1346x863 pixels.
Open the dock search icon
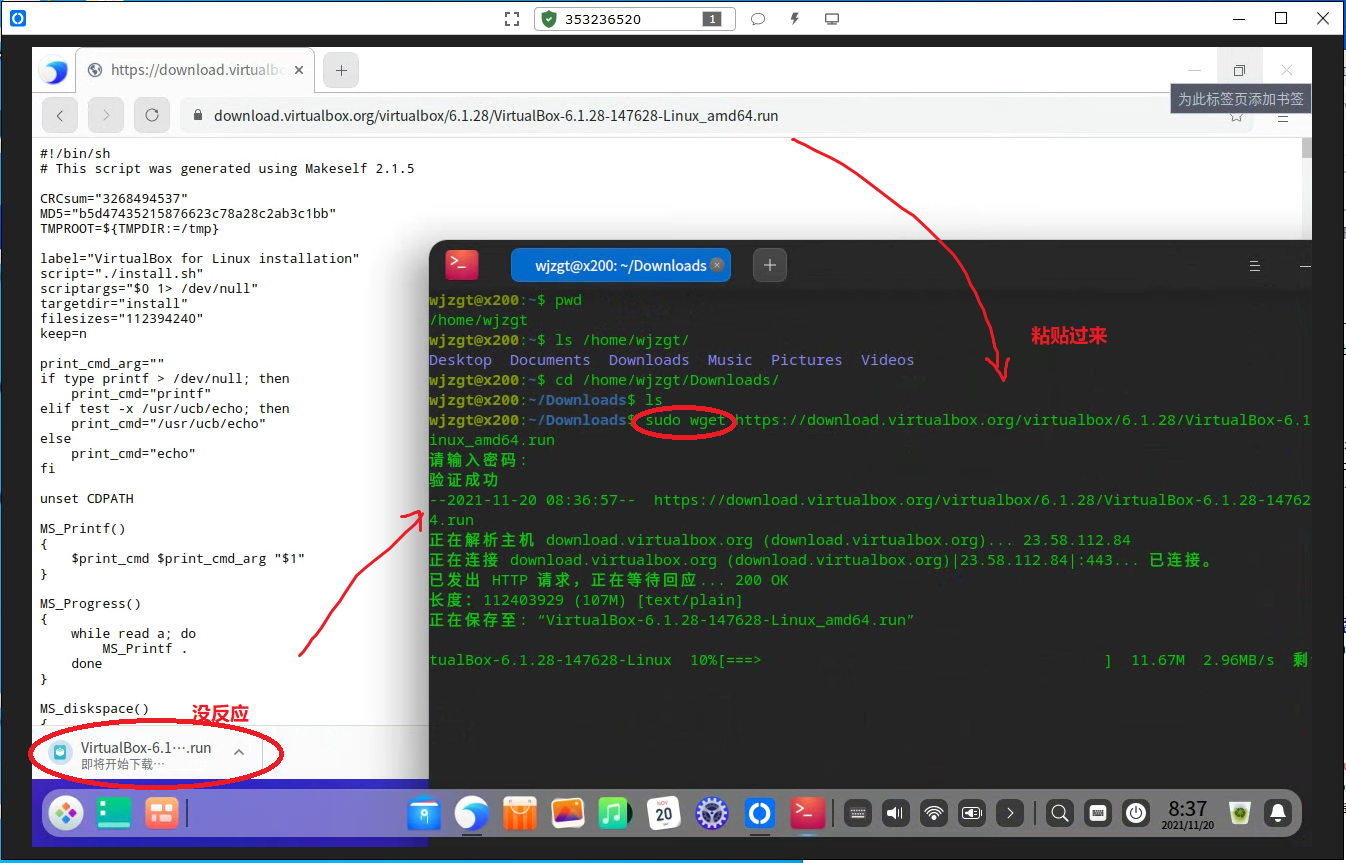click(1061, 813)
